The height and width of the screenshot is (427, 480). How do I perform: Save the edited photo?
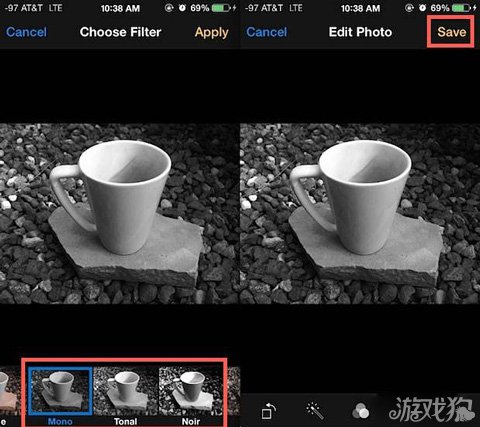451,32
